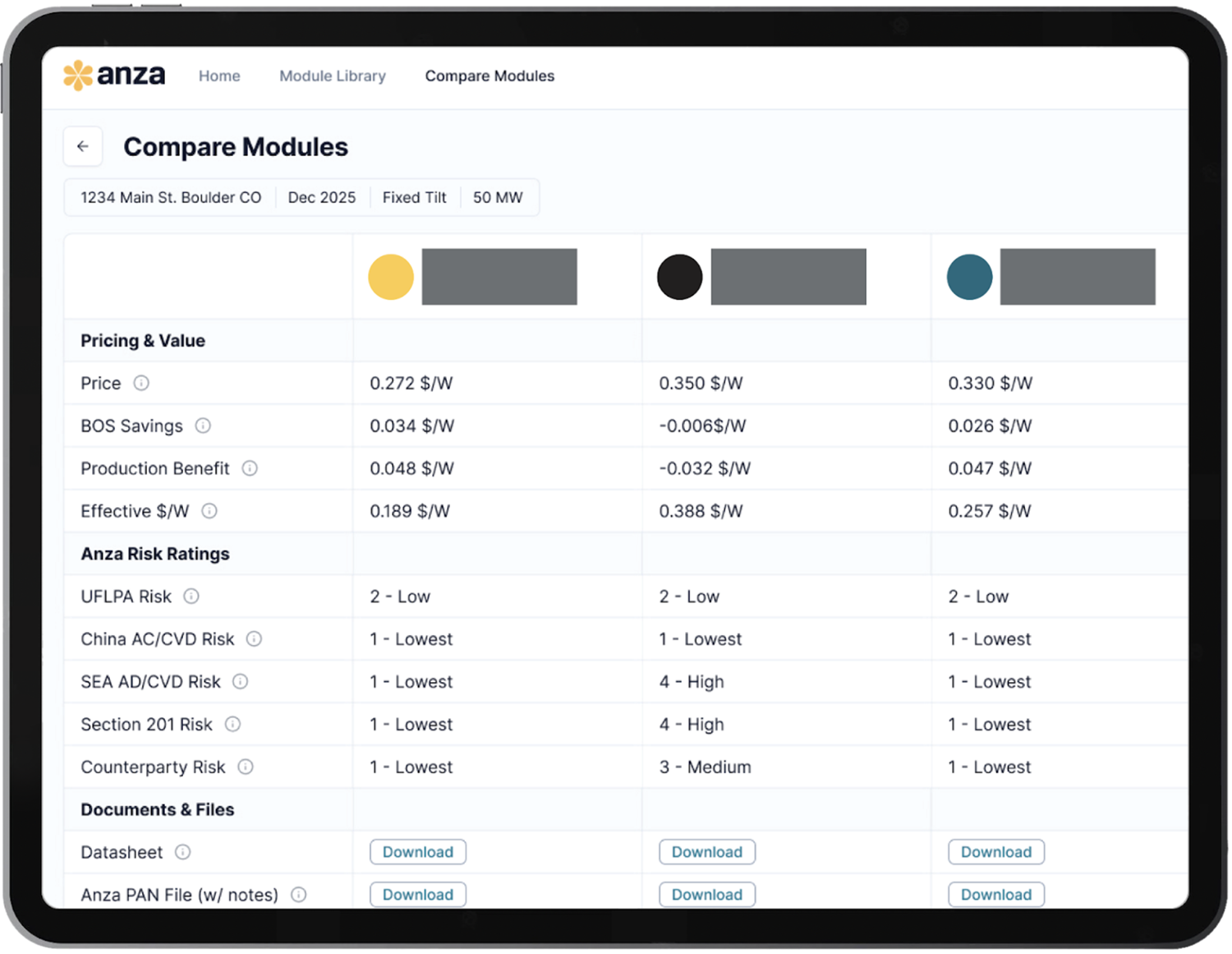Show UFLPA Risk info icon details

pos(191,597)
